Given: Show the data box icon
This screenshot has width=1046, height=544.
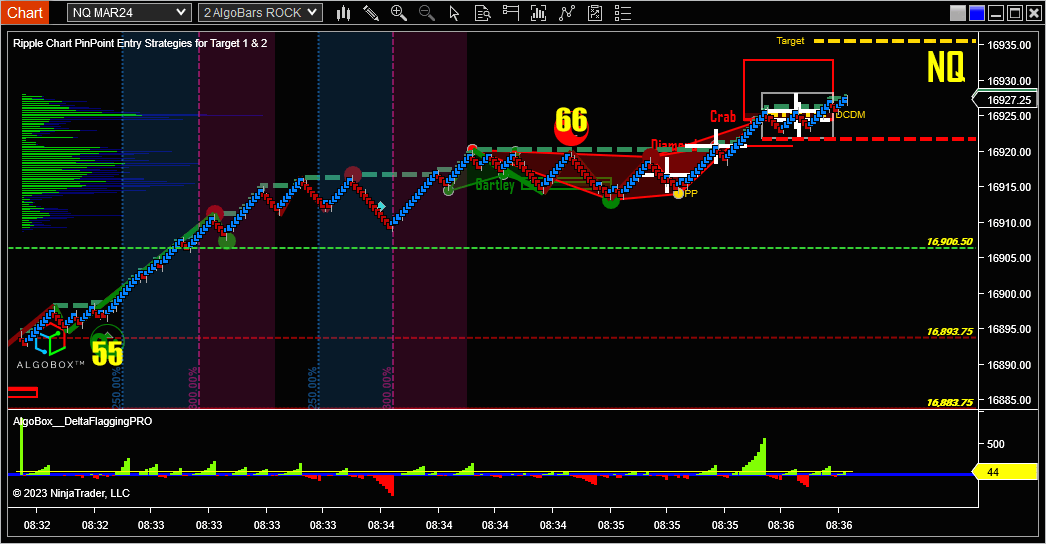Looking at the screenshot, I should 483,13.
